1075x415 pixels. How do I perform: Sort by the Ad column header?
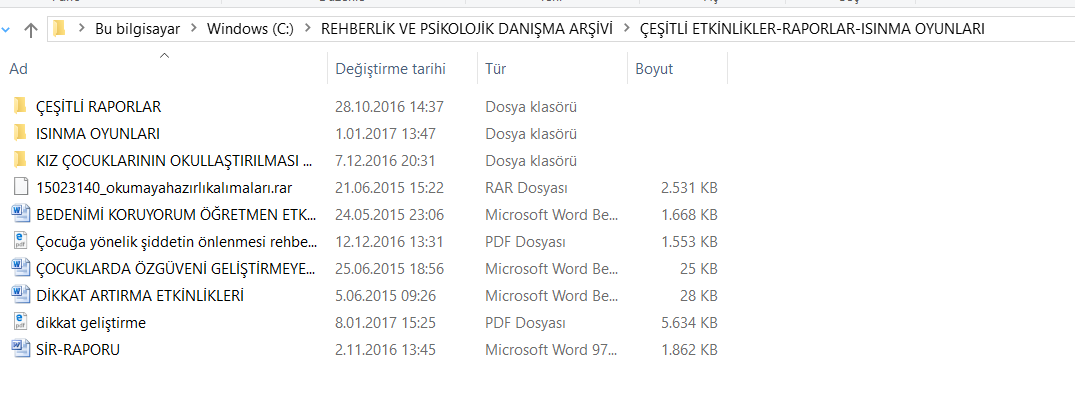coord(165,69)
